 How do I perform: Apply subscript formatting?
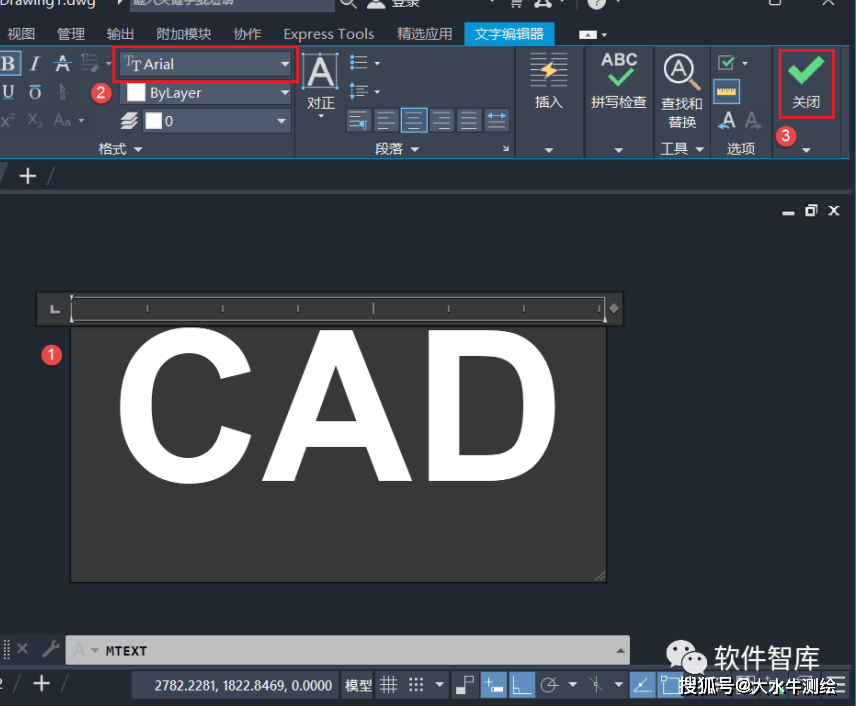35,120
